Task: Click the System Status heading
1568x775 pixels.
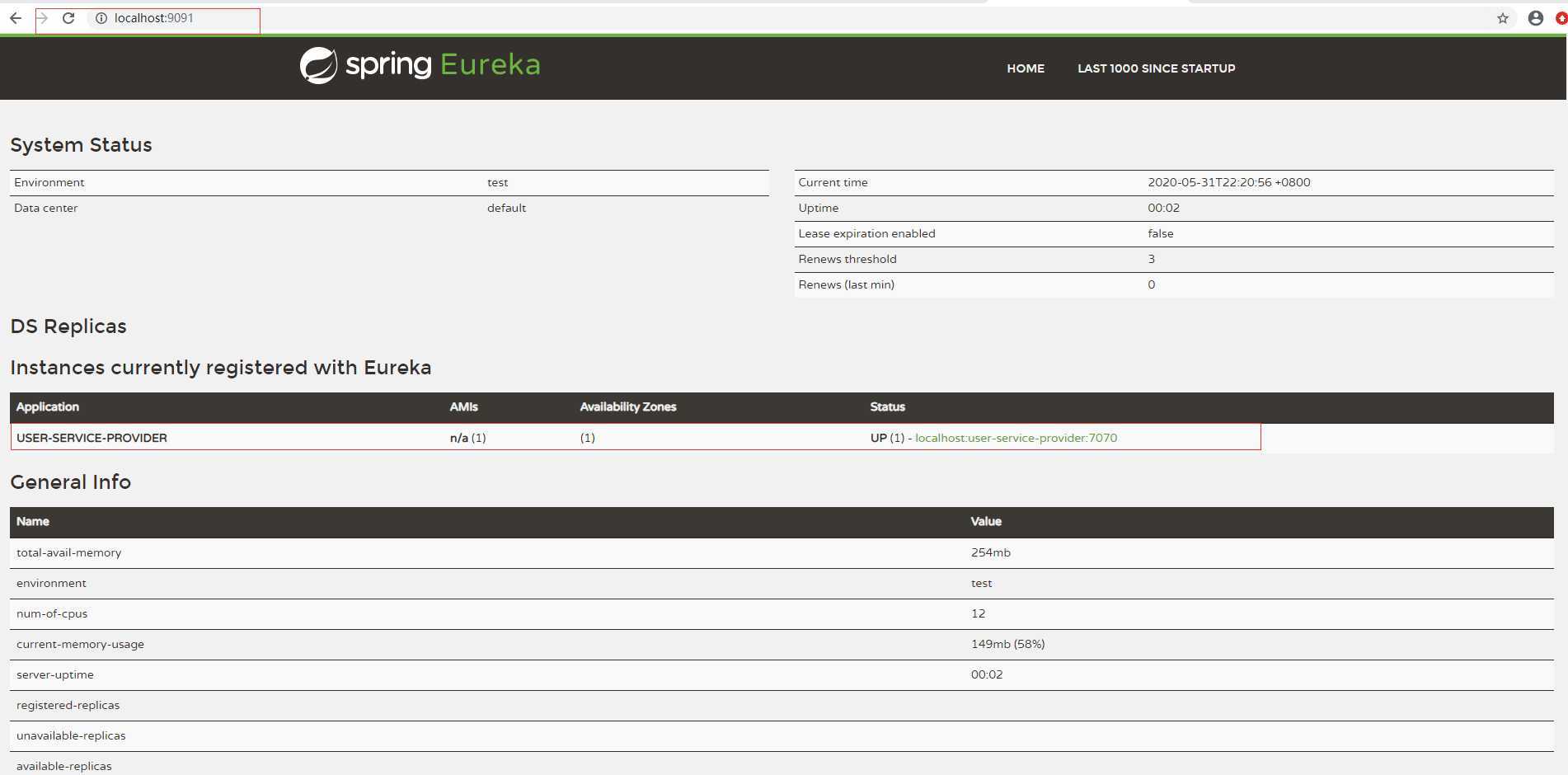Action: pyautogui.click(x=81, y=145)
